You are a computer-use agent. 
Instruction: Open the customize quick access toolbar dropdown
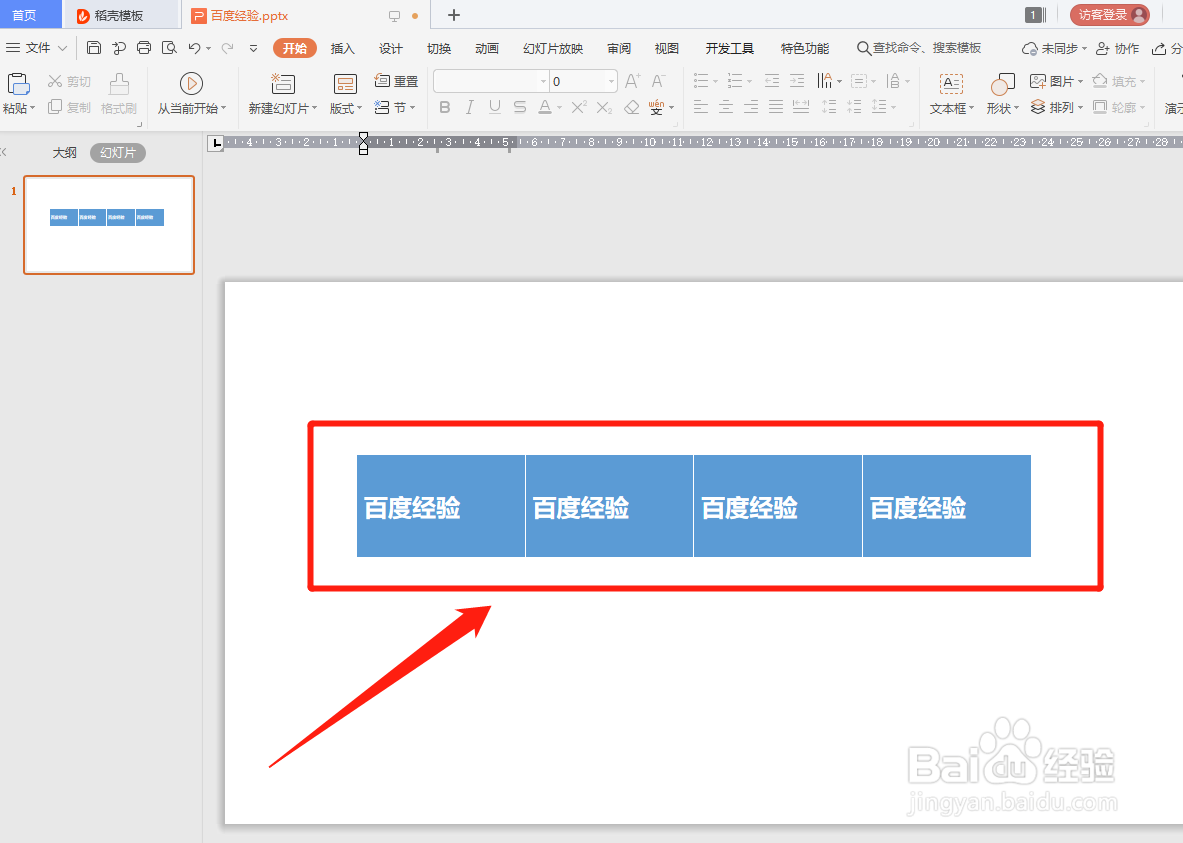(254, 48)
